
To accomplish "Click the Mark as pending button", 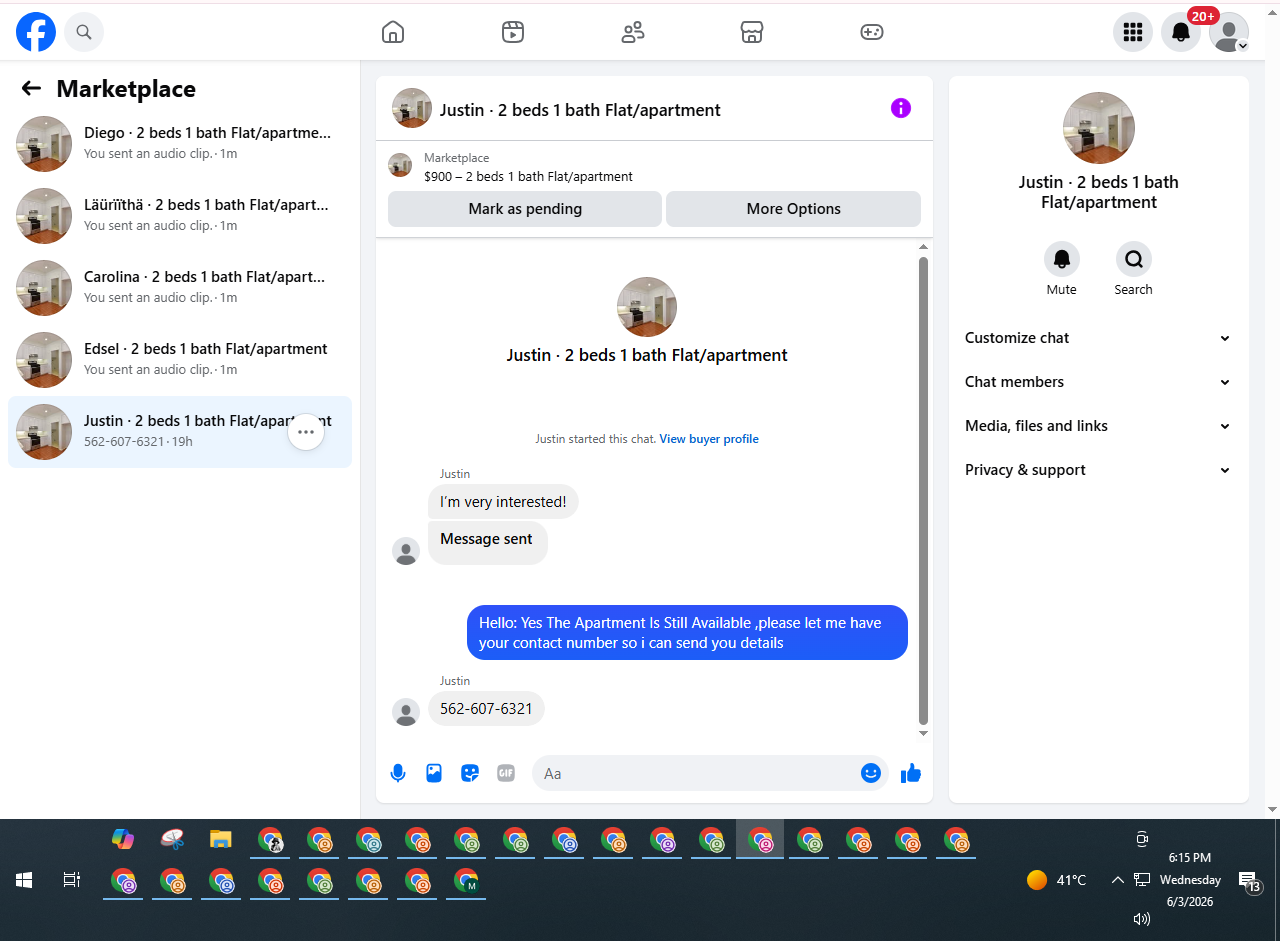I will click(525, 209).
